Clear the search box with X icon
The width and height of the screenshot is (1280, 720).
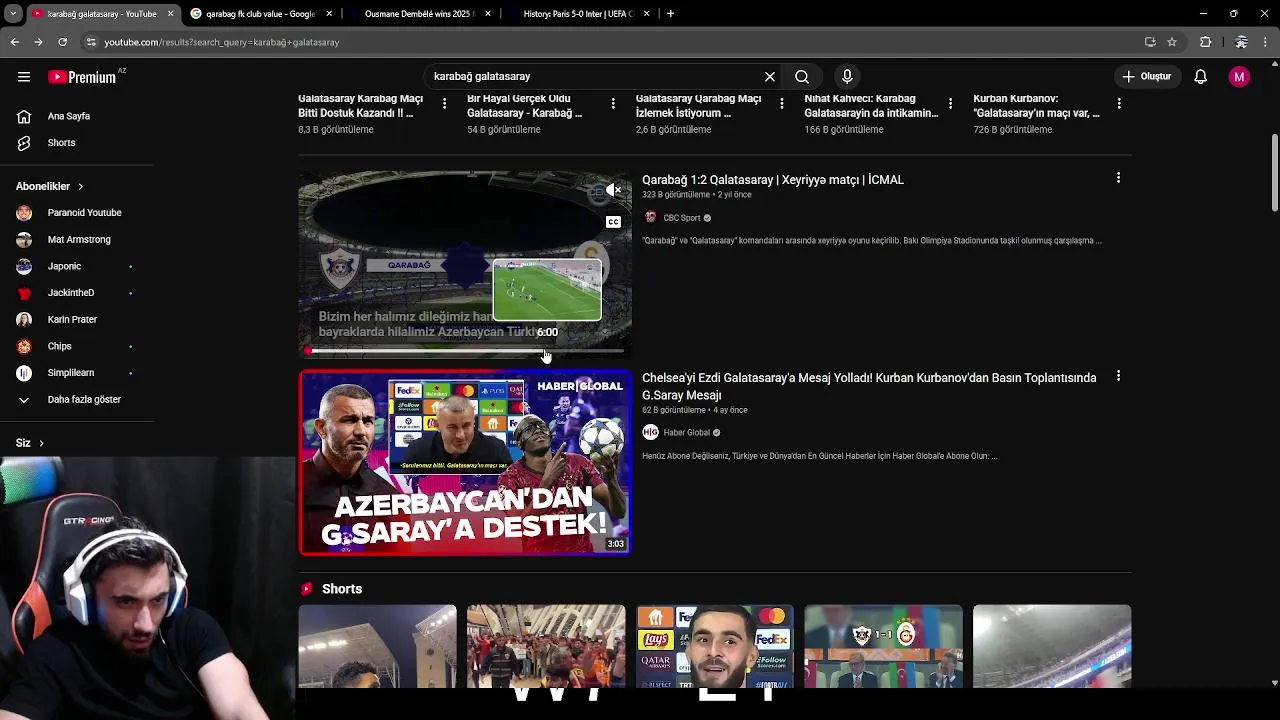tap(770, 77)
